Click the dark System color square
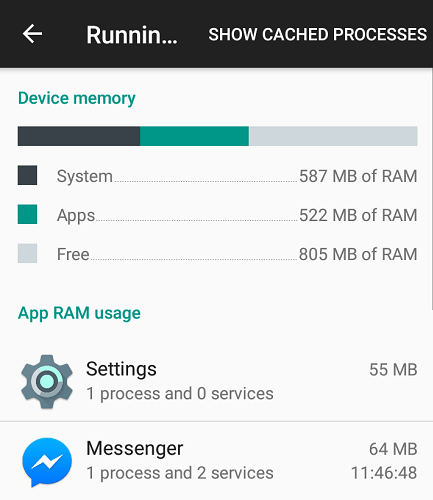433x500 pixels. click(x=27, y=175)
